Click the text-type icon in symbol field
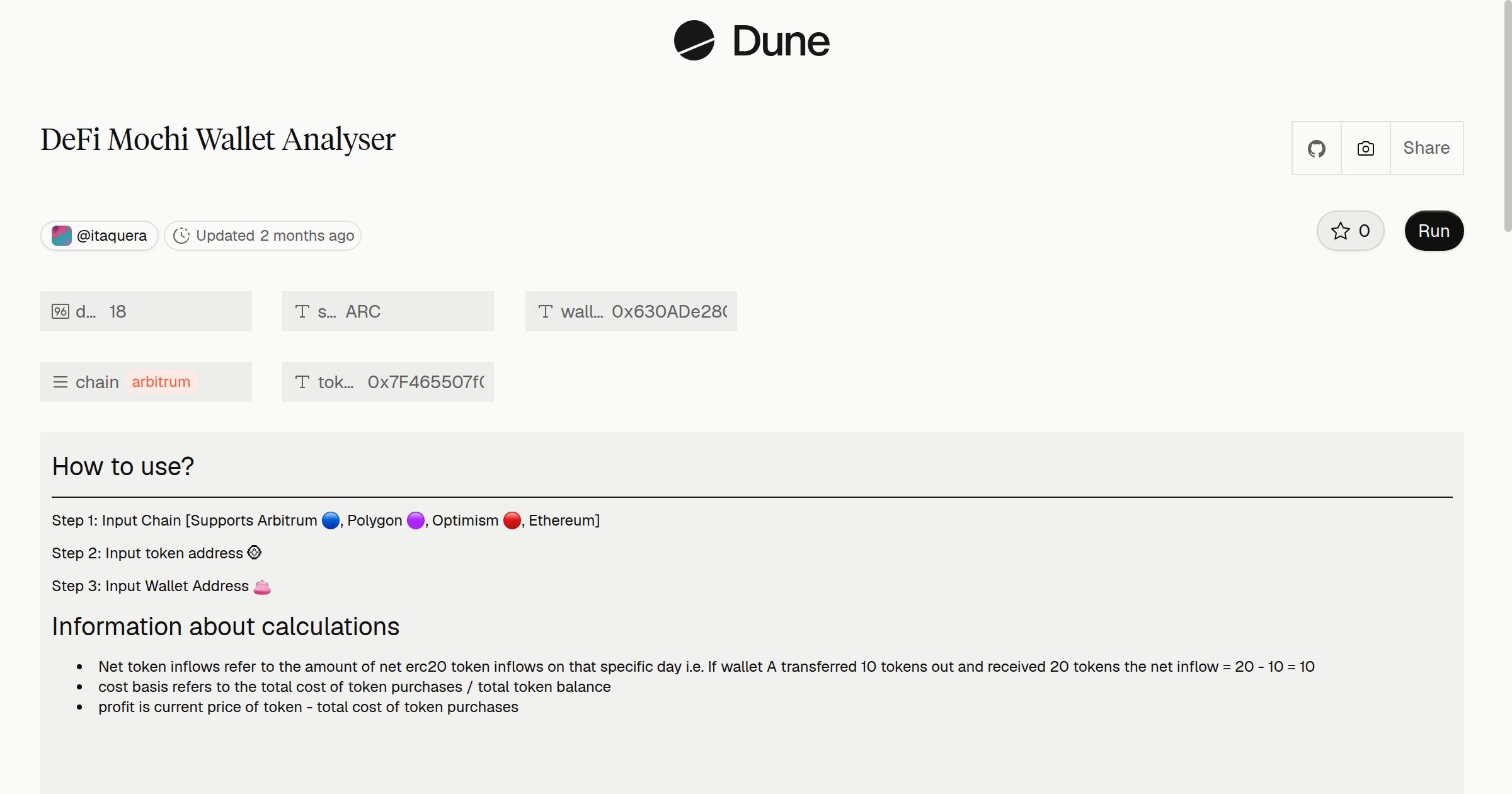Viewport: 1512px width, 794px height. [x=302, y=311]
